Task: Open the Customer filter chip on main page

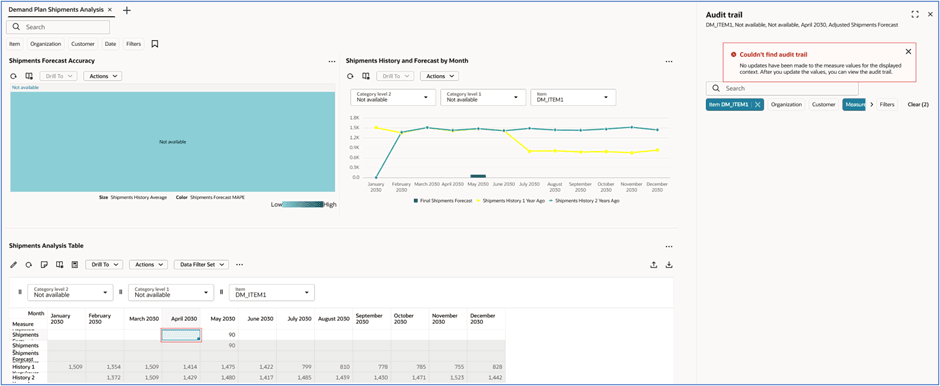Action: pos(83,44)
